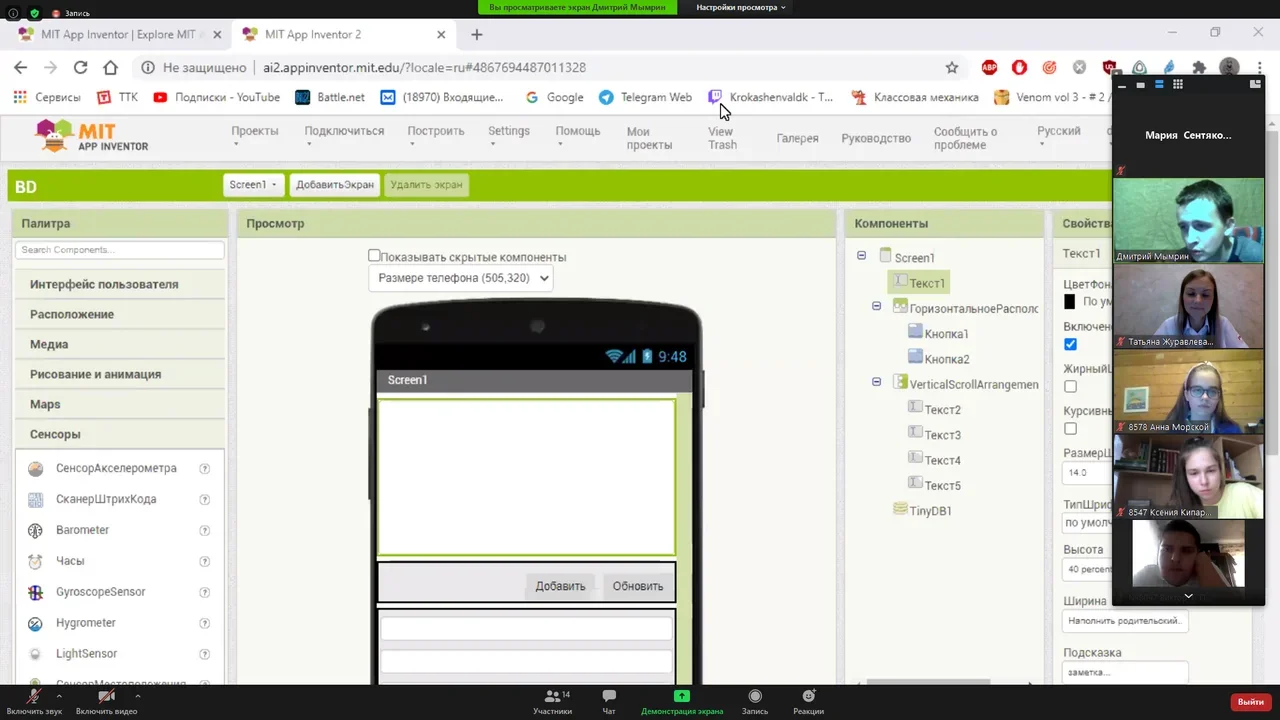This screenshot has height=720, width=1280.
Task: Click the ДобавитьЭкран button
Action: (334, 185)
